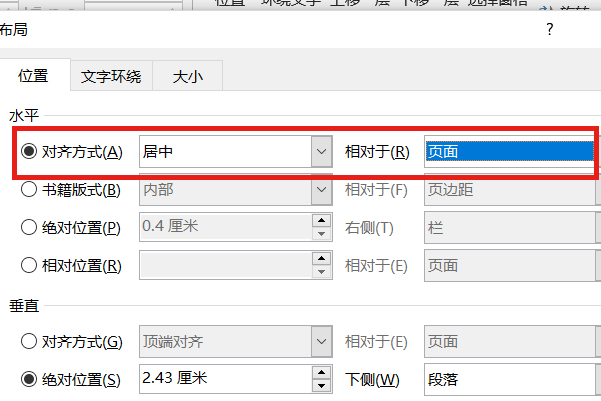Choose horizontal 相对位置(R) radio option
This screenshot has height=401, width=601.
click(x=29, y=265)
